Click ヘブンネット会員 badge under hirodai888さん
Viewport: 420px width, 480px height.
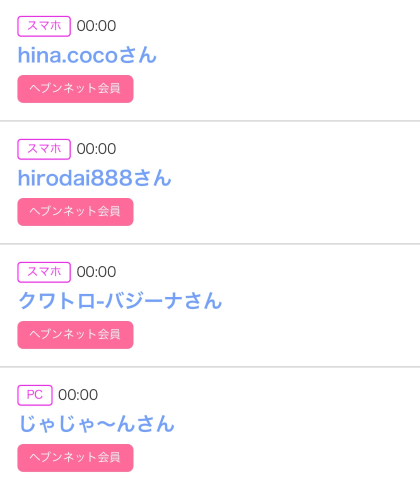[75, 212]
